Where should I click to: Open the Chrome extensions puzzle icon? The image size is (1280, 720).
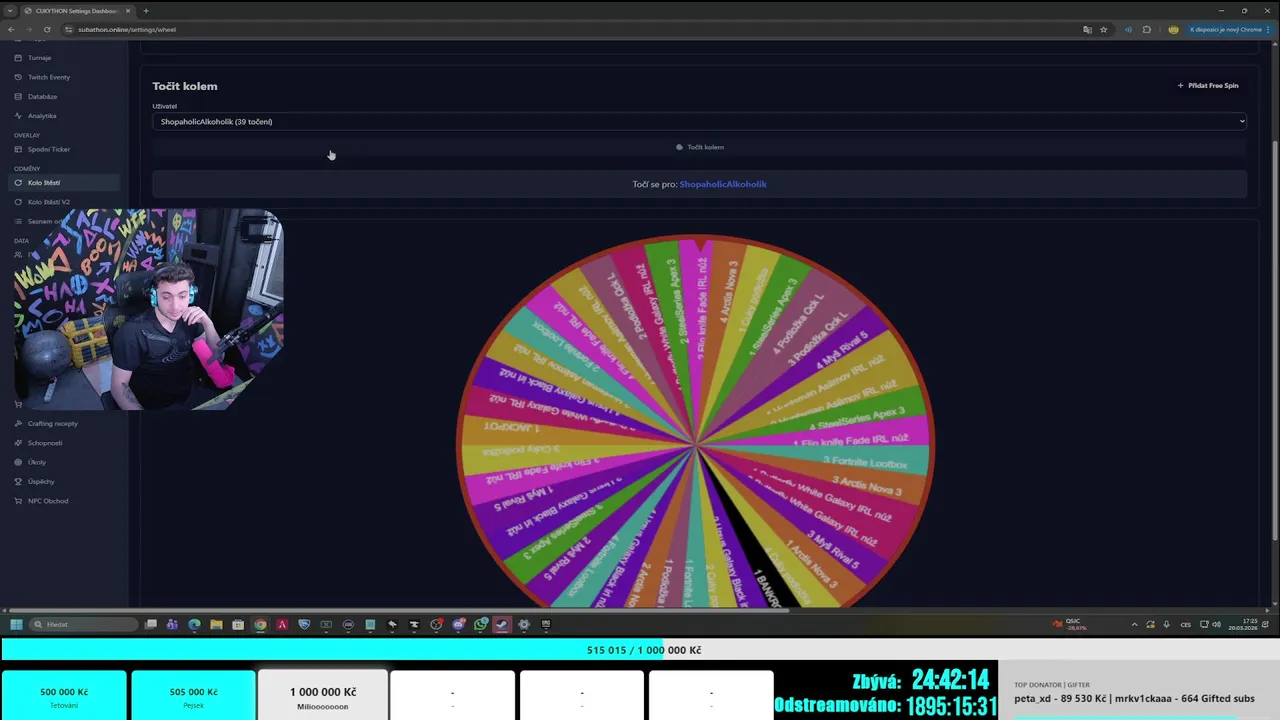point(1147,29)
